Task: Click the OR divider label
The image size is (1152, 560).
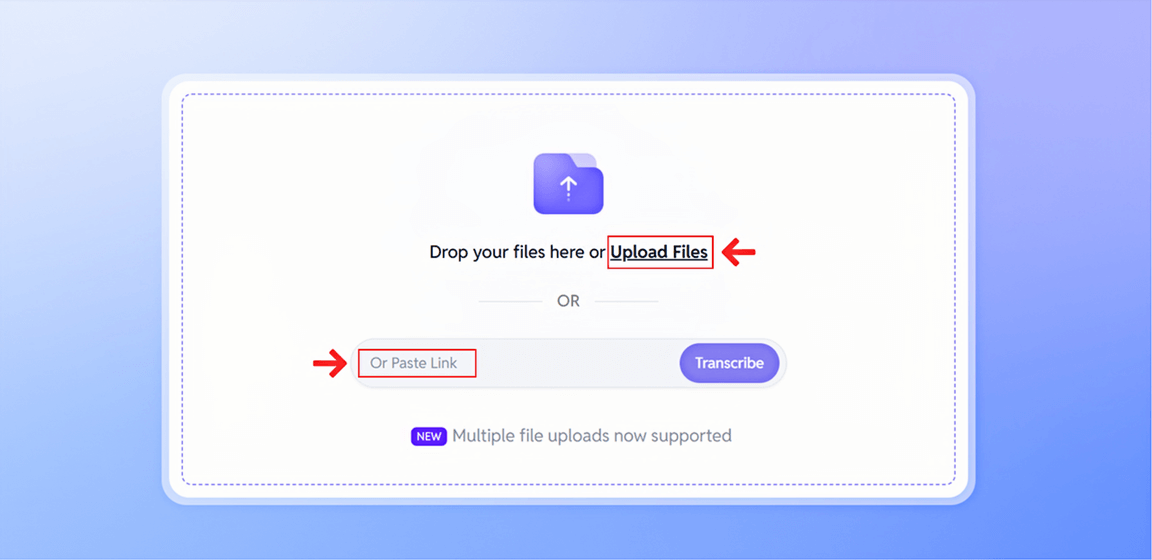Action: (568, 301)
